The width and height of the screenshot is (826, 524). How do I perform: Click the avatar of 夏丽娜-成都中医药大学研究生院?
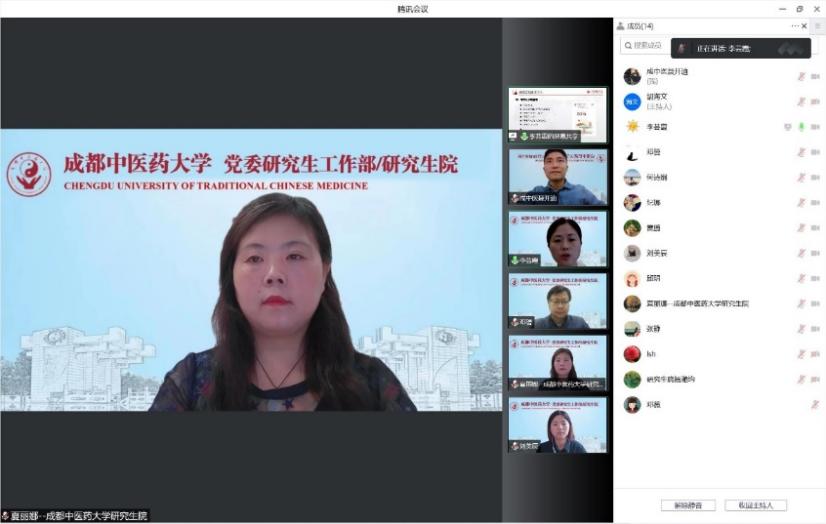click(x=632, y=303)
